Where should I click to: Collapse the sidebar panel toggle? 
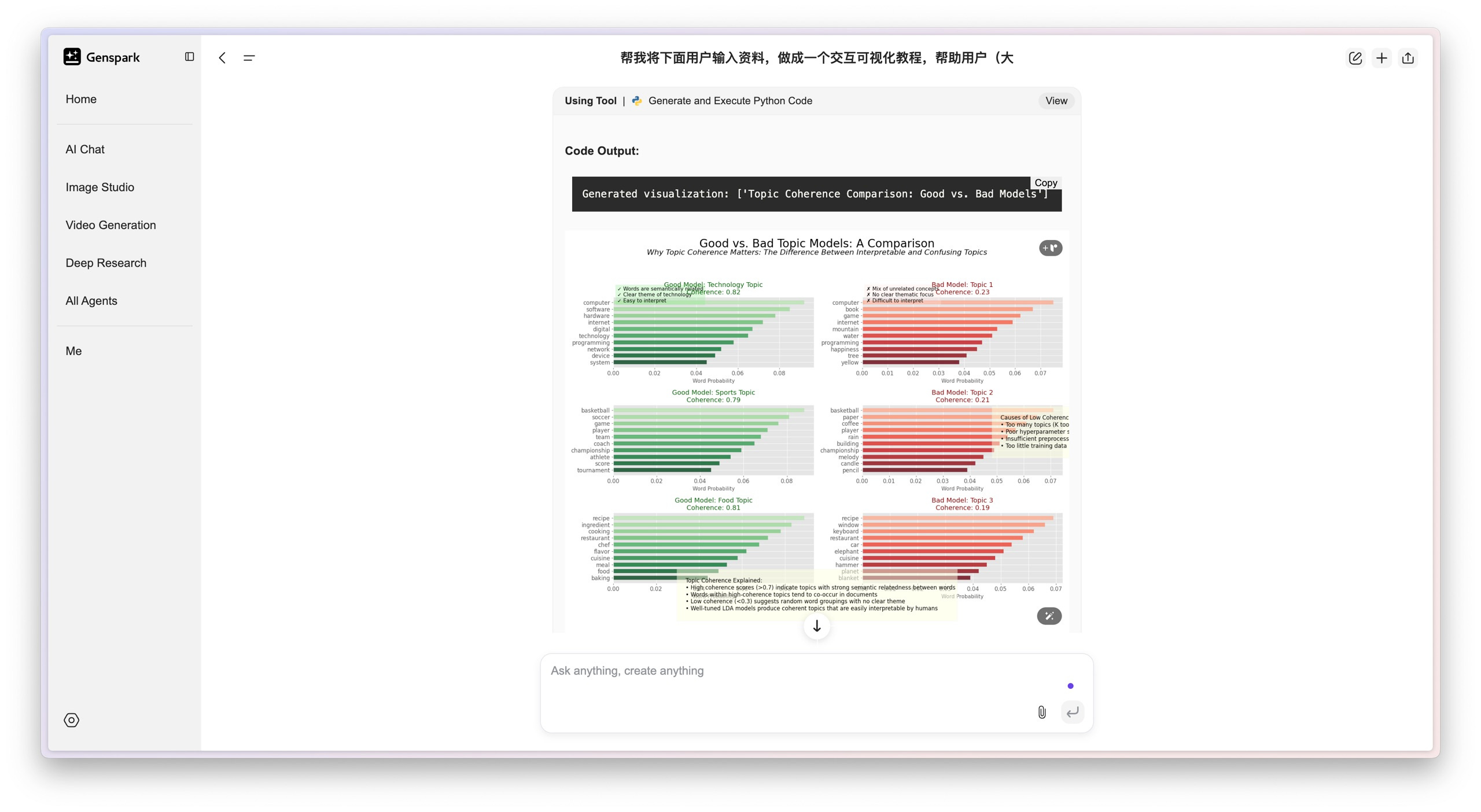tap(189, 57)
